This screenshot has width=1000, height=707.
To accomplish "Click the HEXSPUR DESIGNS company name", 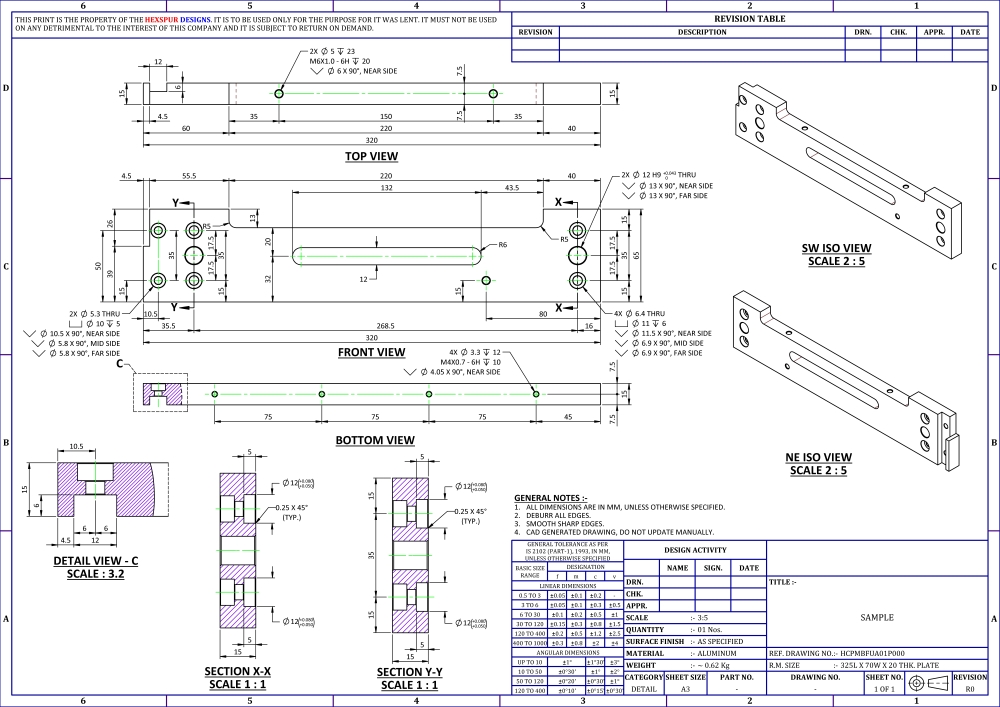I will pyautogui.click(x=172, y=19).
